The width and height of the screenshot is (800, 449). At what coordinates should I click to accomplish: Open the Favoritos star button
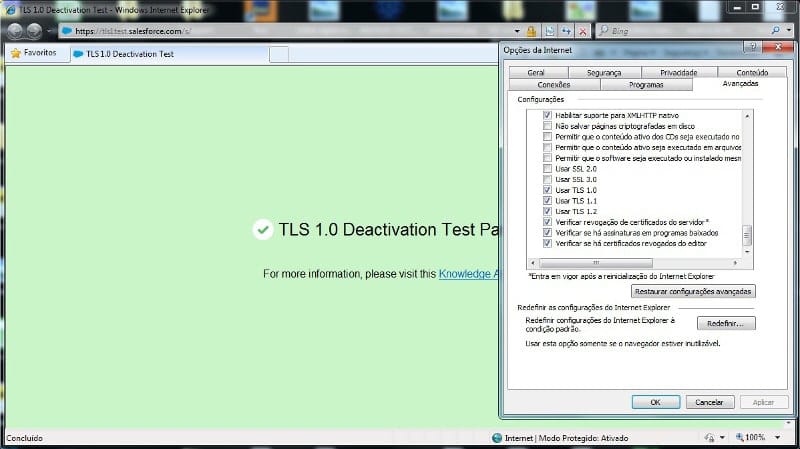coord(34,53)
